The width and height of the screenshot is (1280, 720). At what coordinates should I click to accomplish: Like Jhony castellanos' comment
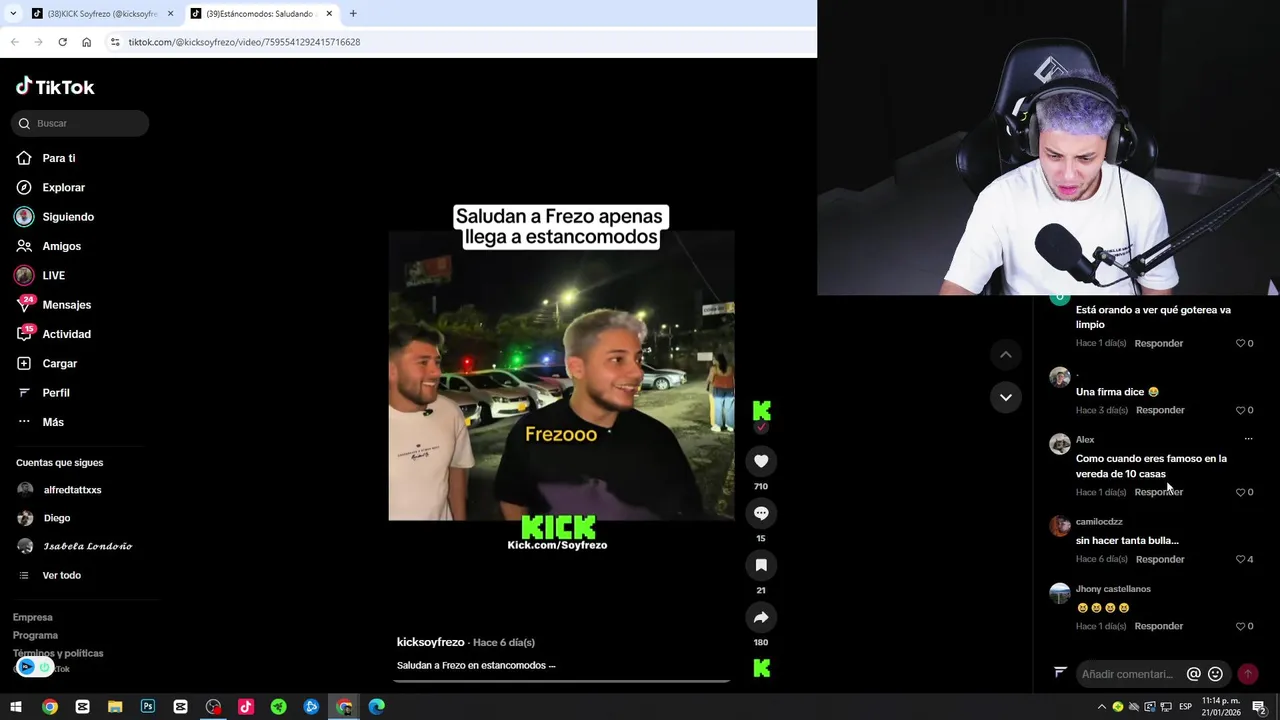point(1241,626)
